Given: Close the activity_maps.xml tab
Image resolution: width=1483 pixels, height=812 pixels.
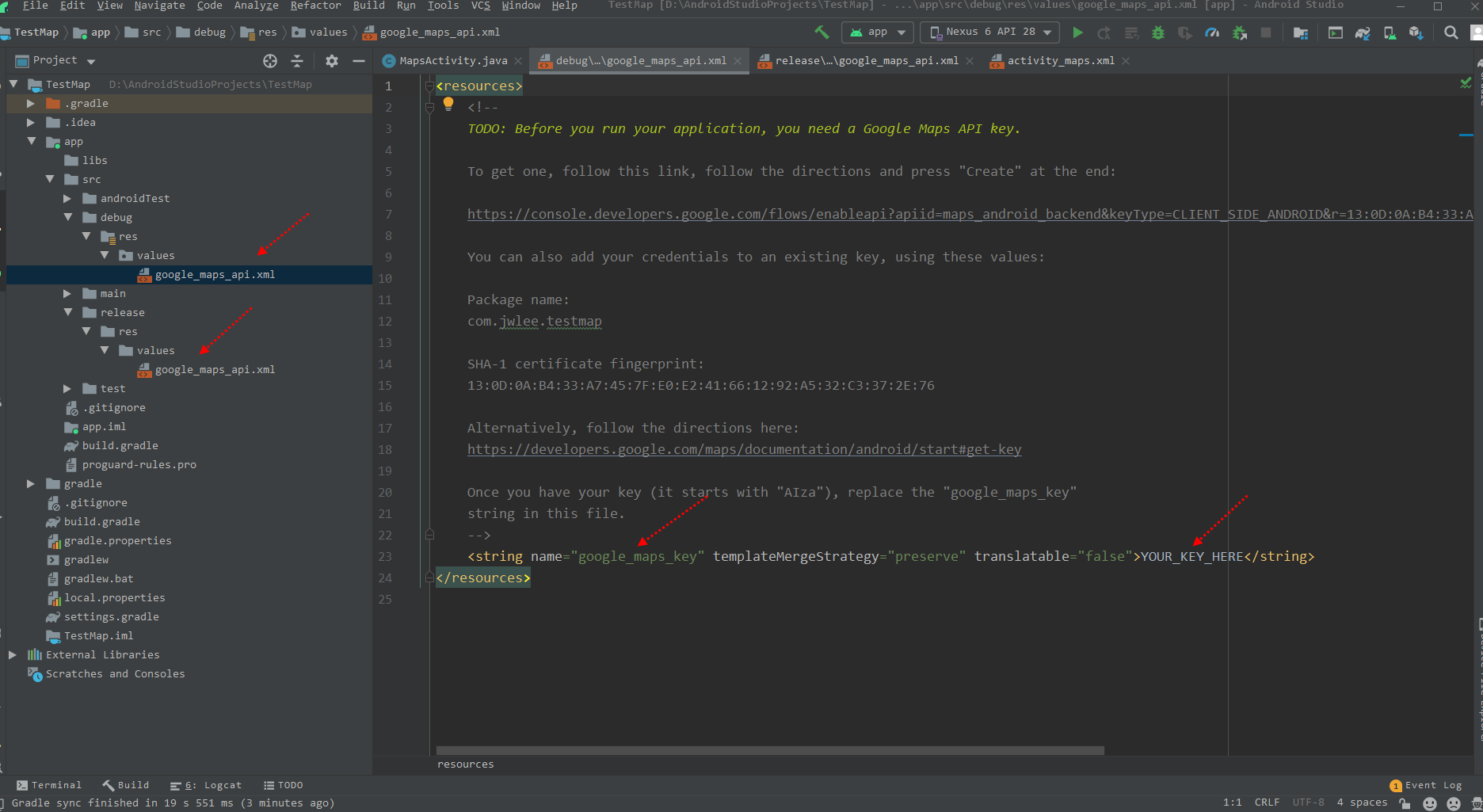Looking at the screenshot, I should [x=1126, y=61].
